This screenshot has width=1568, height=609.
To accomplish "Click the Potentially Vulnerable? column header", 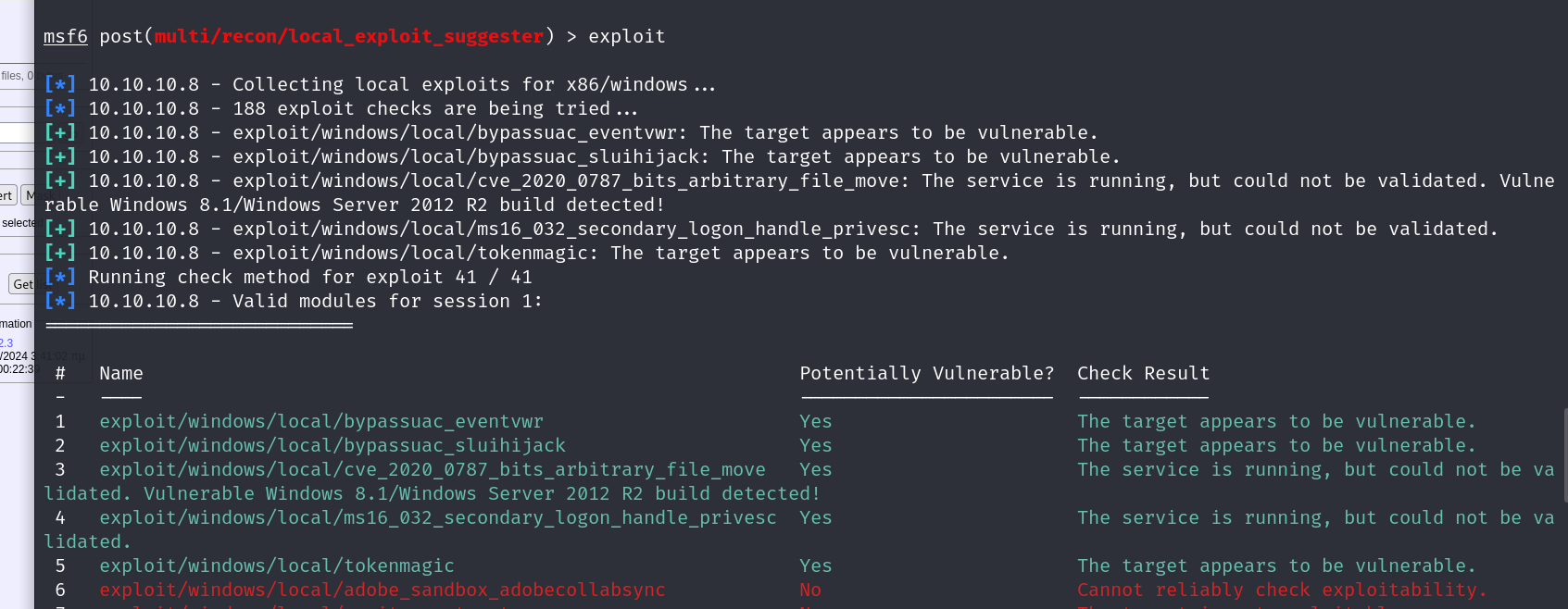I will tap(926, 374).
